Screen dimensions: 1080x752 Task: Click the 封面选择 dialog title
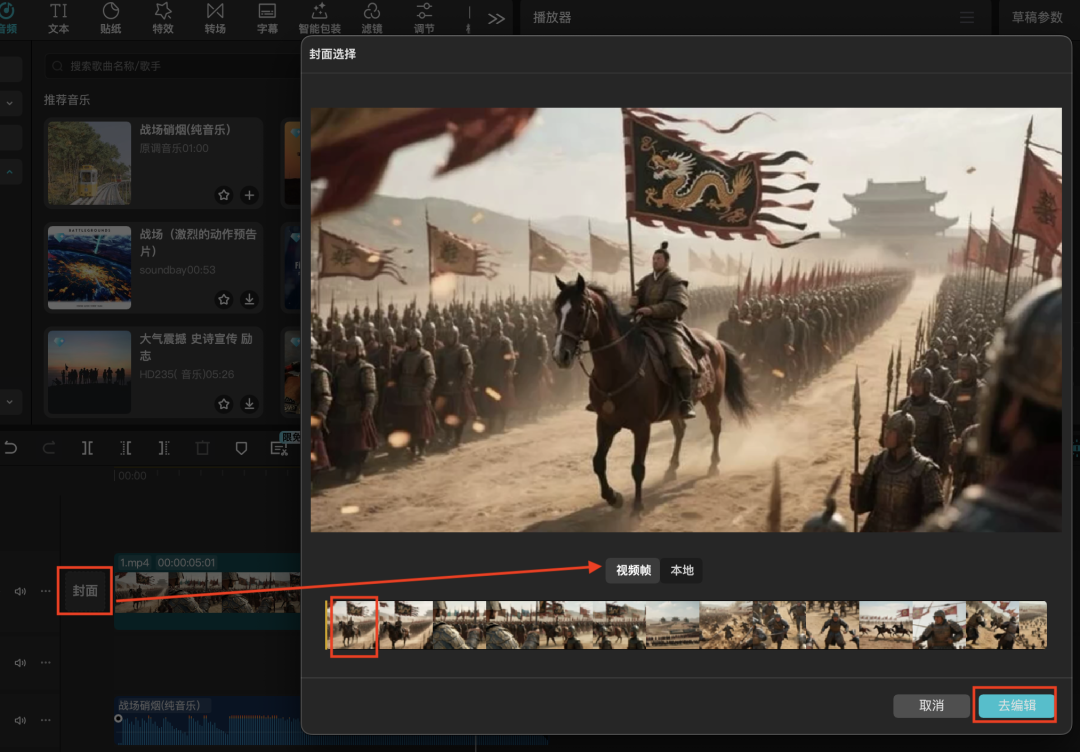tap(333, 54)
